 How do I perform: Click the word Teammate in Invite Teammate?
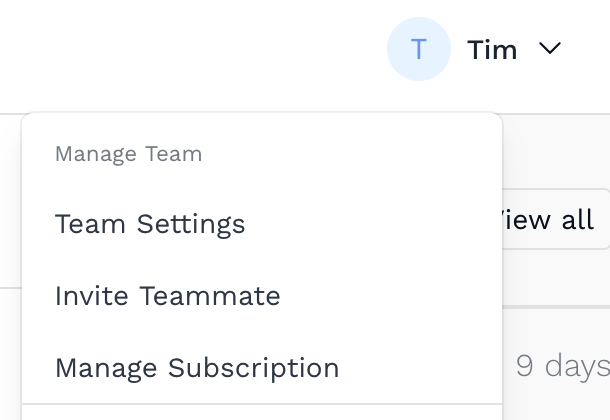210,296
